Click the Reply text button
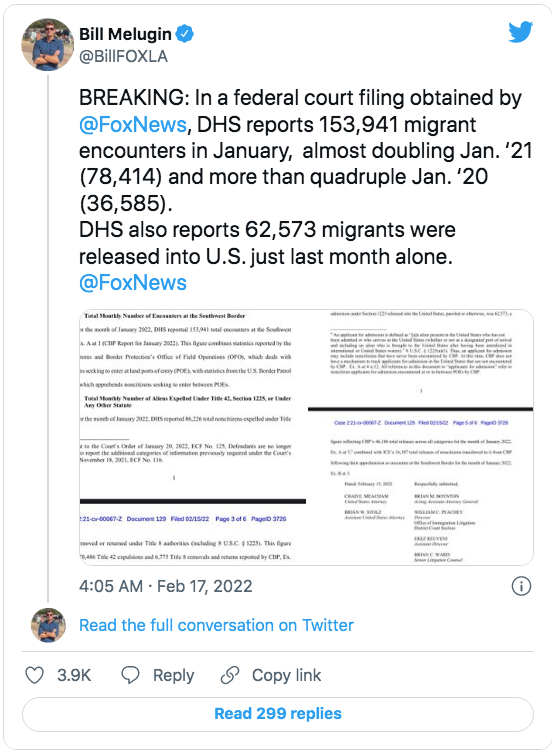The width and height of the screenshot is (552, 753). pyautogui.click(x=173, y=675)
